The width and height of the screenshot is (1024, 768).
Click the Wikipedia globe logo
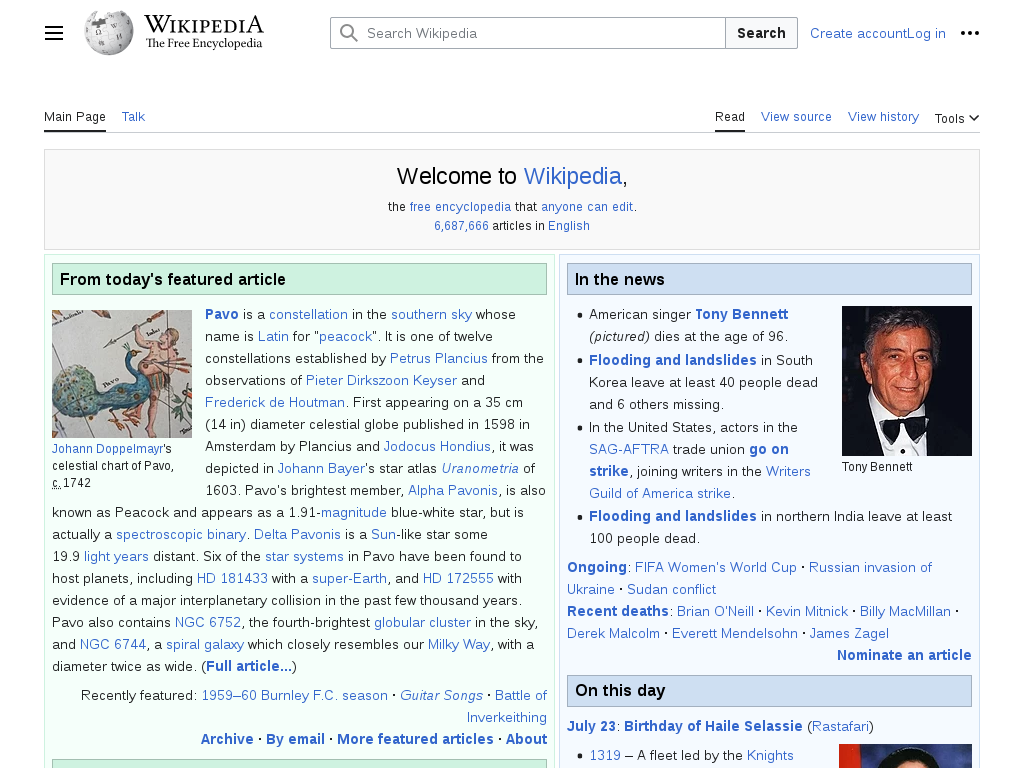(x=108, y=33)
